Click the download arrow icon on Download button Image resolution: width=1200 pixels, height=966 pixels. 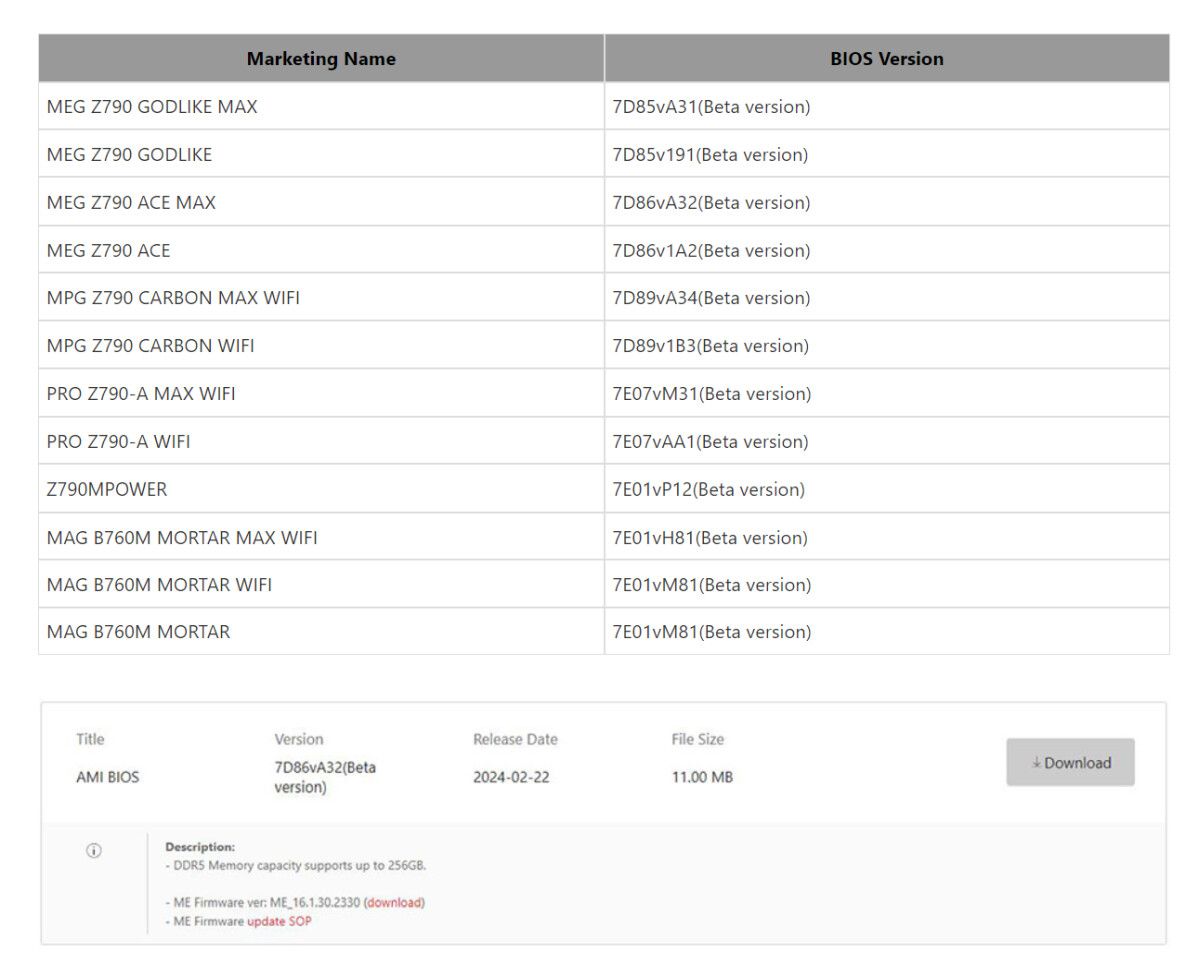tap(1038, 762)
